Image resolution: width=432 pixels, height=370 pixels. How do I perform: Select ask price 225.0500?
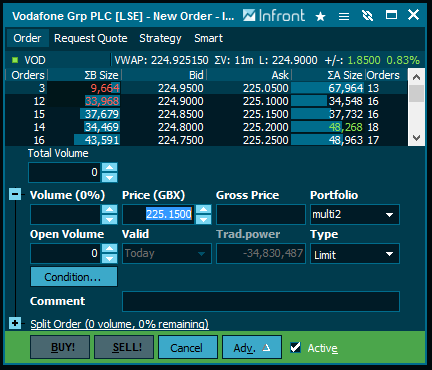266,88
